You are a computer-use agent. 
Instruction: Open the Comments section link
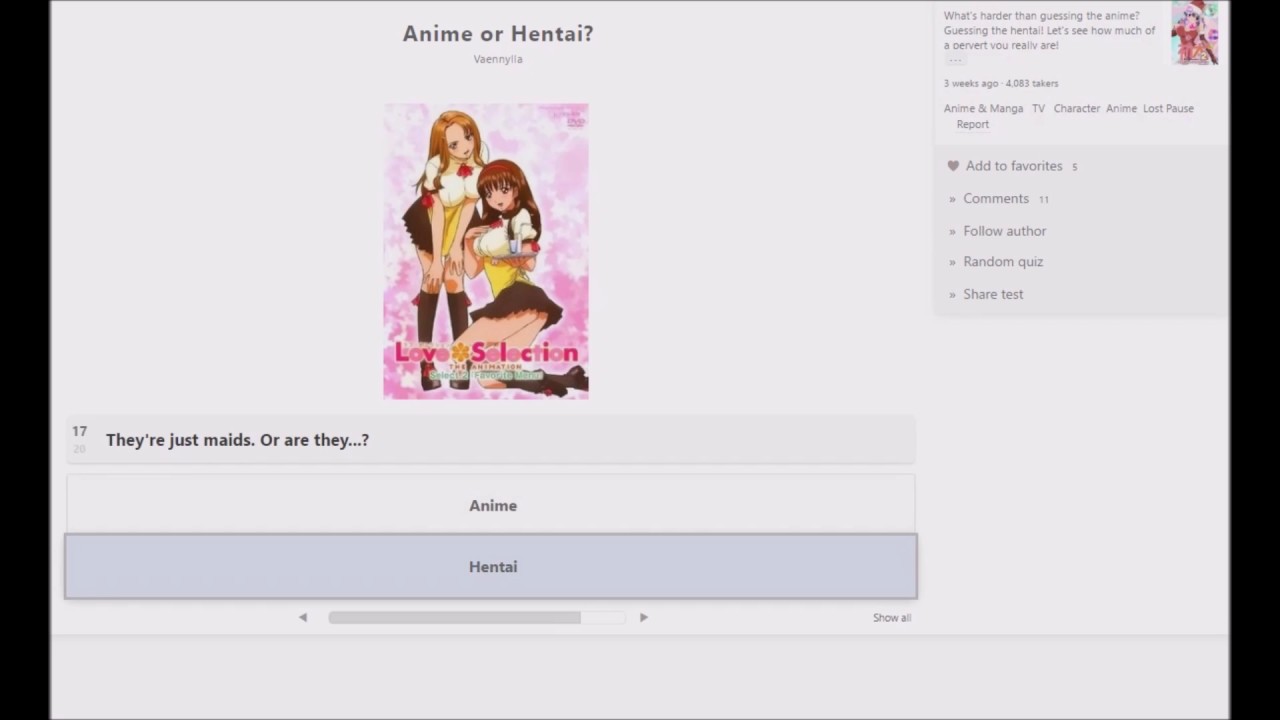coord(996,199)
